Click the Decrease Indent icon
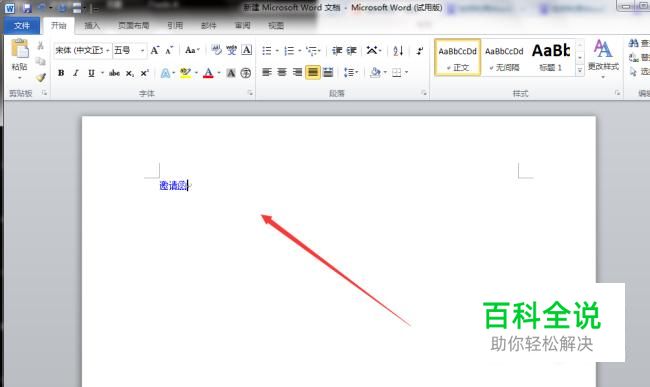The image size is (650, 387). click(x=337, y=51)
